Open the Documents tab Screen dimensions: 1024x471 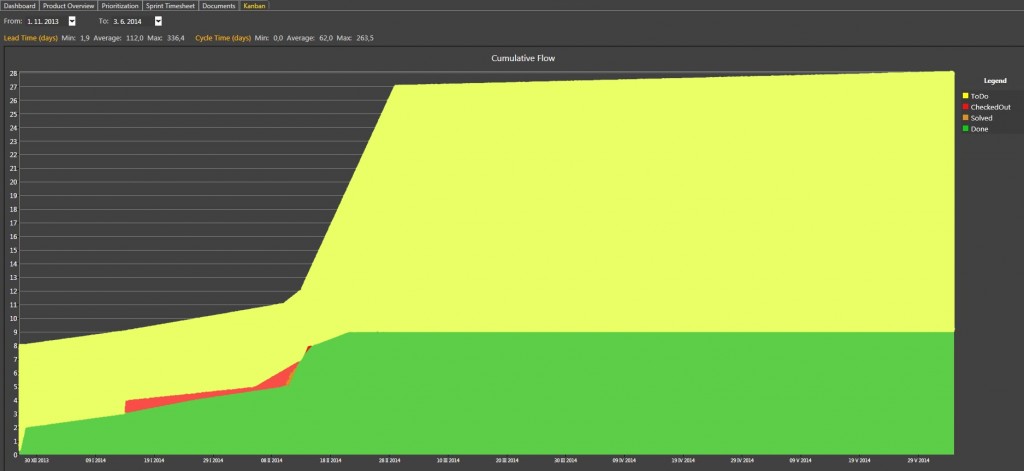[219, 5]
